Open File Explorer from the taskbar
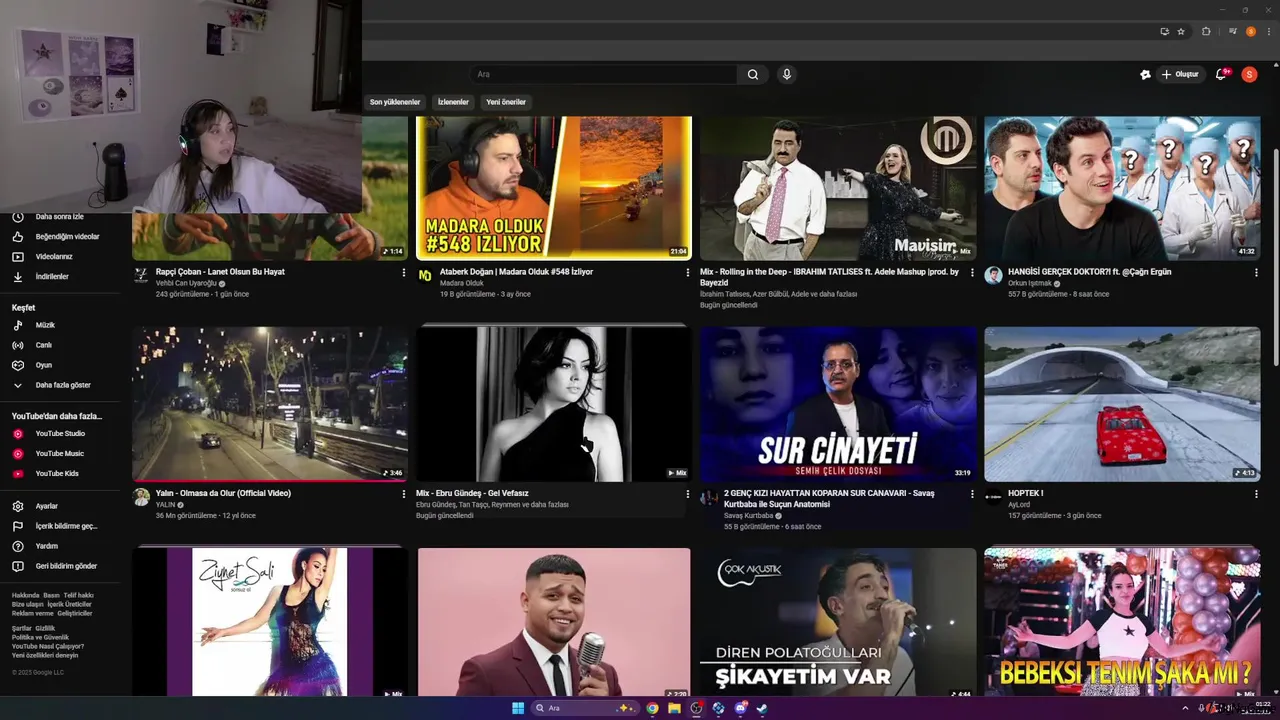This screenshot has width=1280, height=720. tap(674, 708)
